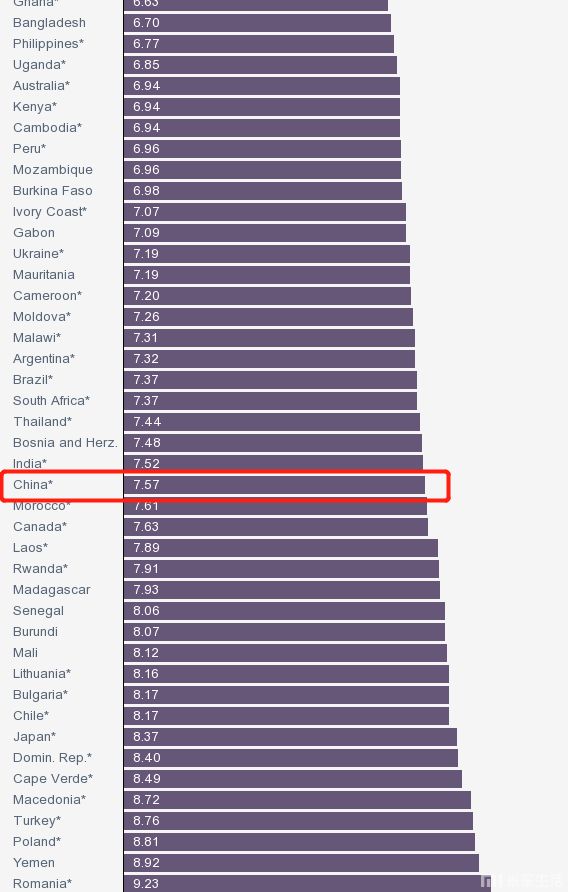Click the Australia country label
Image resolution: width=568 pixels, height=892 pixels.
pyautogui.click(x=42, y=86)
